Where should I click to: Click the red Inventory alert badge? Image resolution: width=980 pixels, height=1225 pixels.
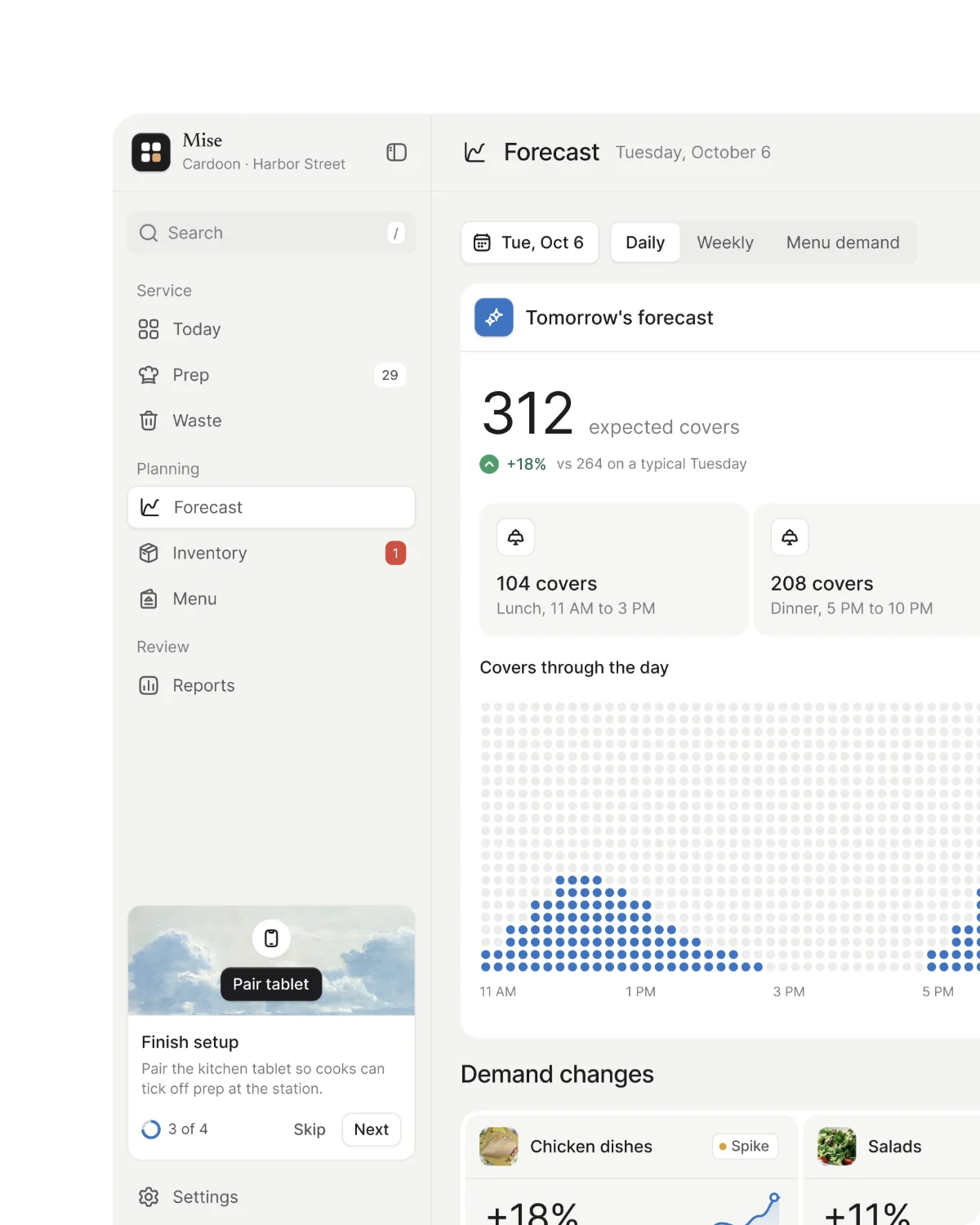click(x=395, y=553)
